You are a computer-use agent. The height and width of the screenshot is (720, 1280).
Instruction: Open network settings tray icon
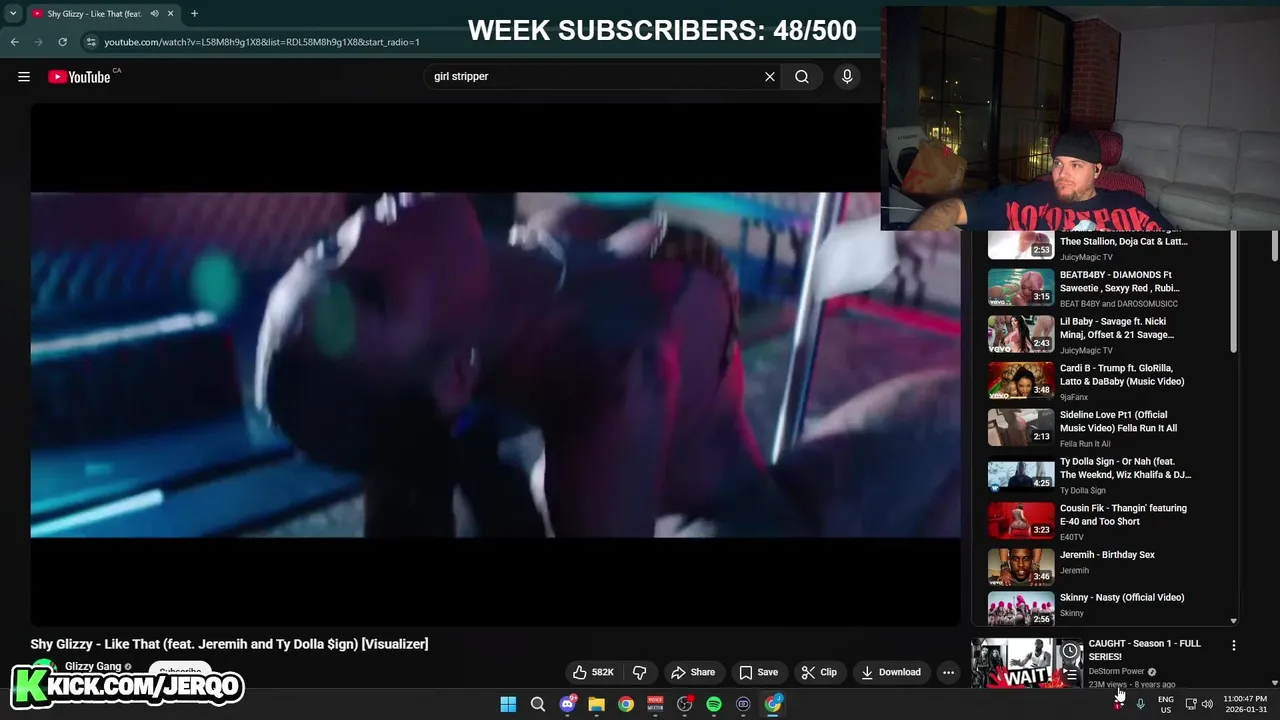pos(1190,704)
